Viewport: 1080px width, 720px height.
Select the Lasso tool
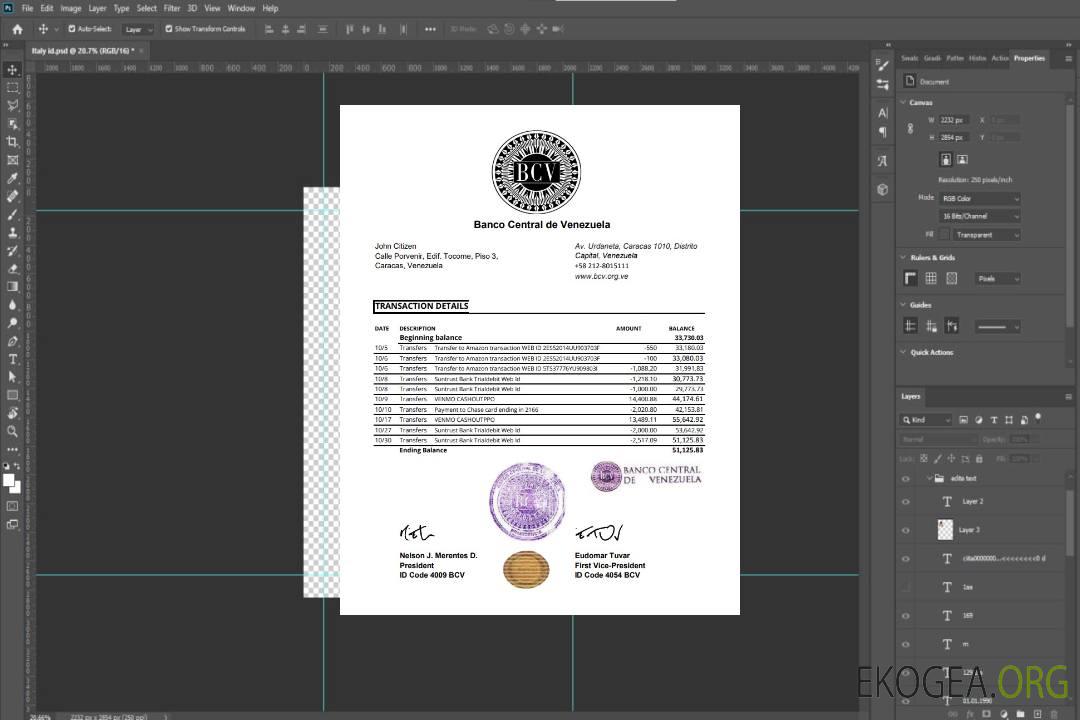click(12, 105)
